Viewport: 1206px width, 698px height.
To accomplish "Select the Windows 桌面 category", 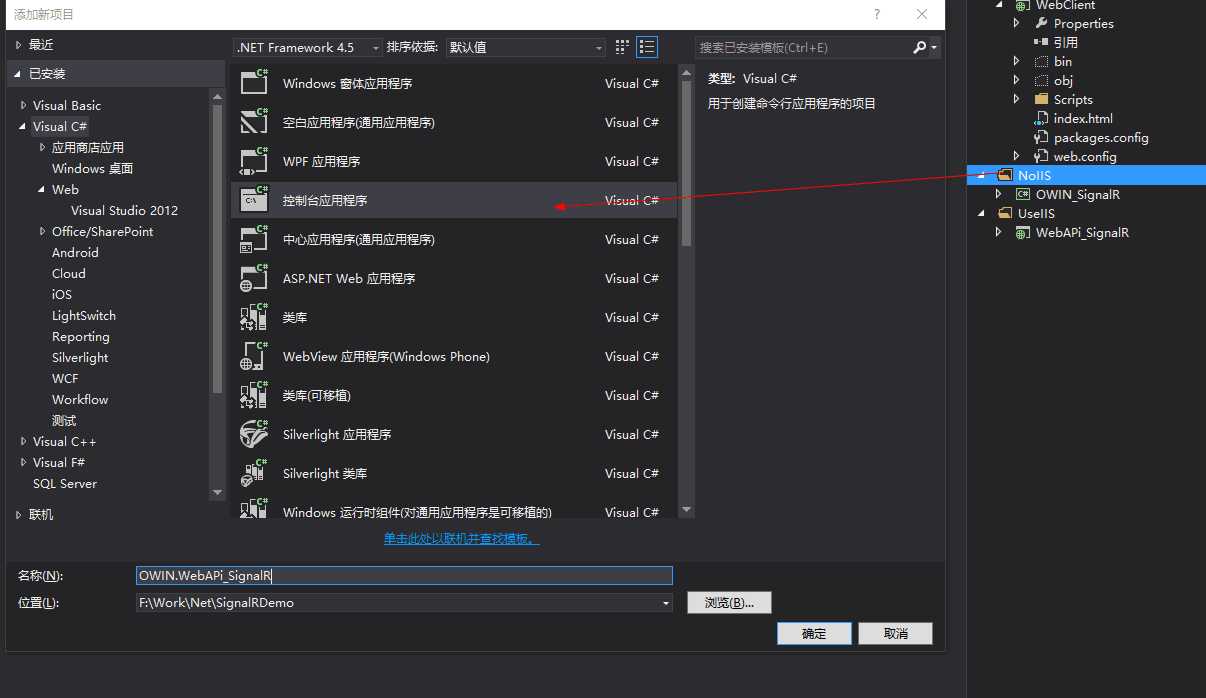I will coord(92,168).
